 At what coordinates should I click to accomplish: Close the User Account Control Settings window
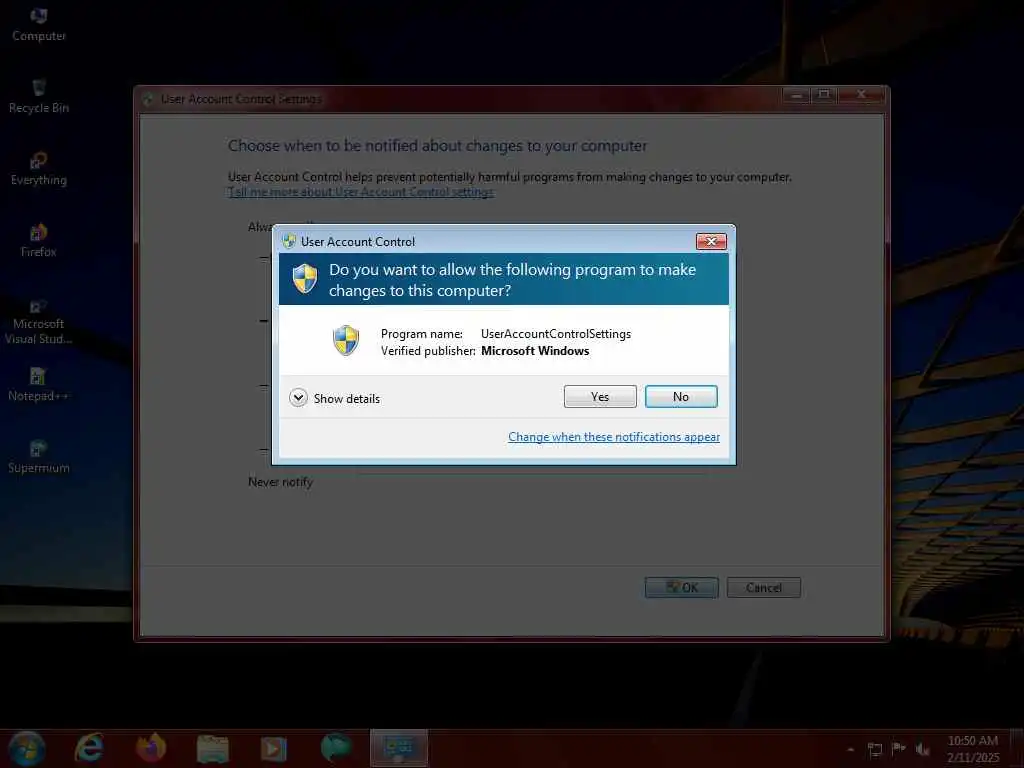pos(861,95)
